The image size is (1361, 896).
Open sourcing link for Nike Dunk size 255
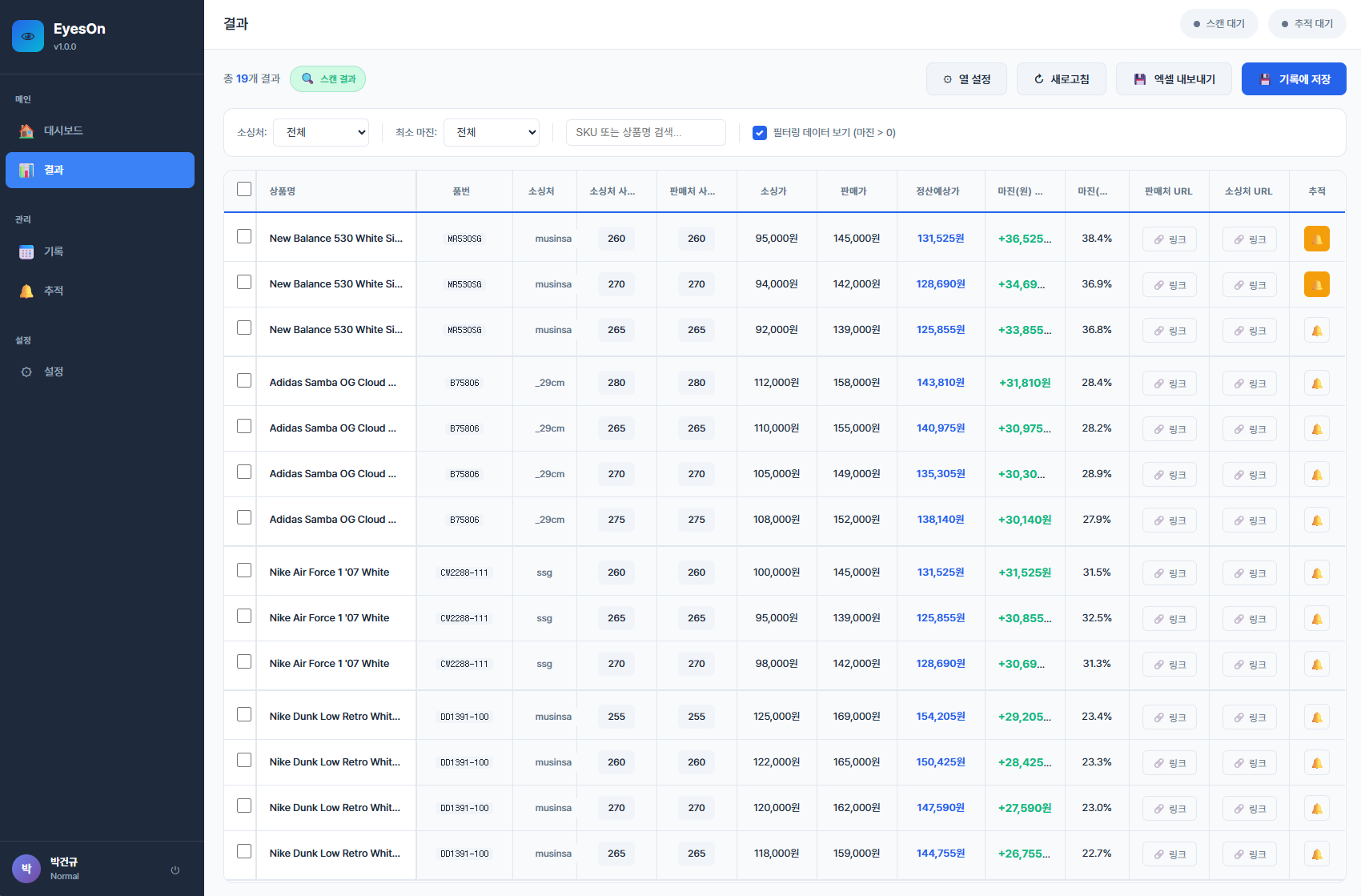tap(1249, 717)
